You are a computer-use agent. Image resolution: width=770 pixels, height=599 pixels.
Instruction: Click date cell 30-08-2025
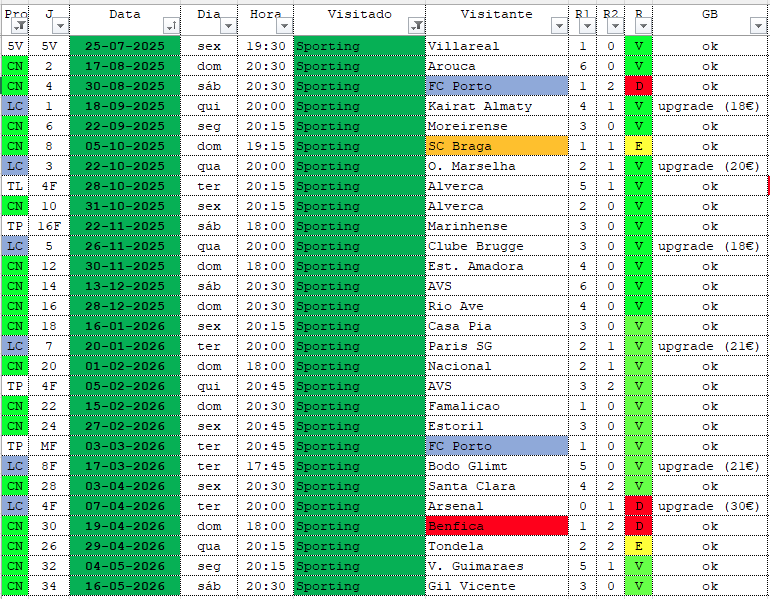[125, 86]
